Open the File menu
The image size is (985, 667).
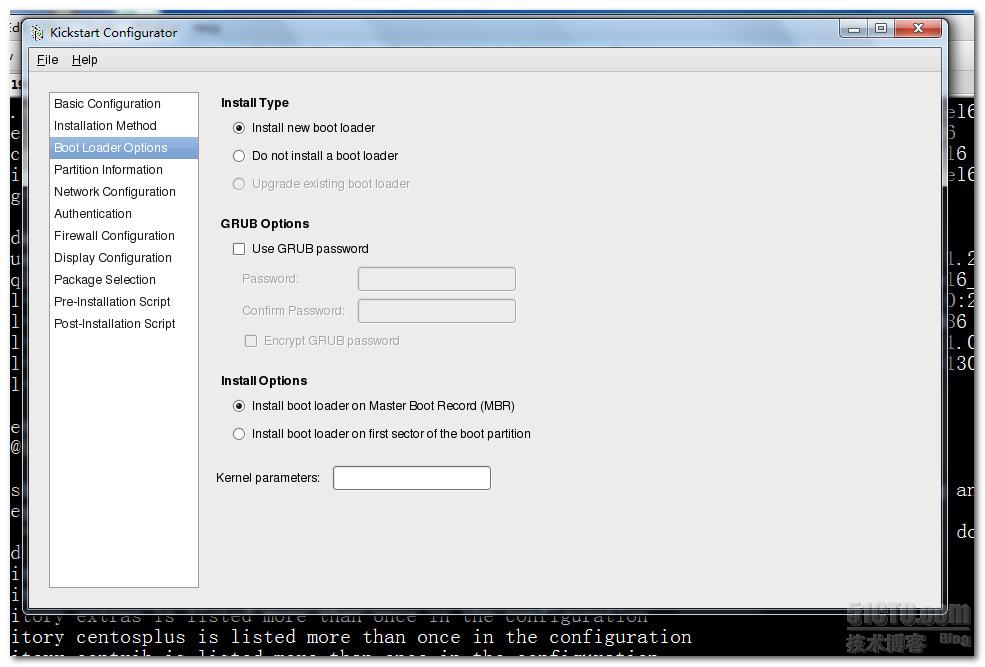coord(47,60)
